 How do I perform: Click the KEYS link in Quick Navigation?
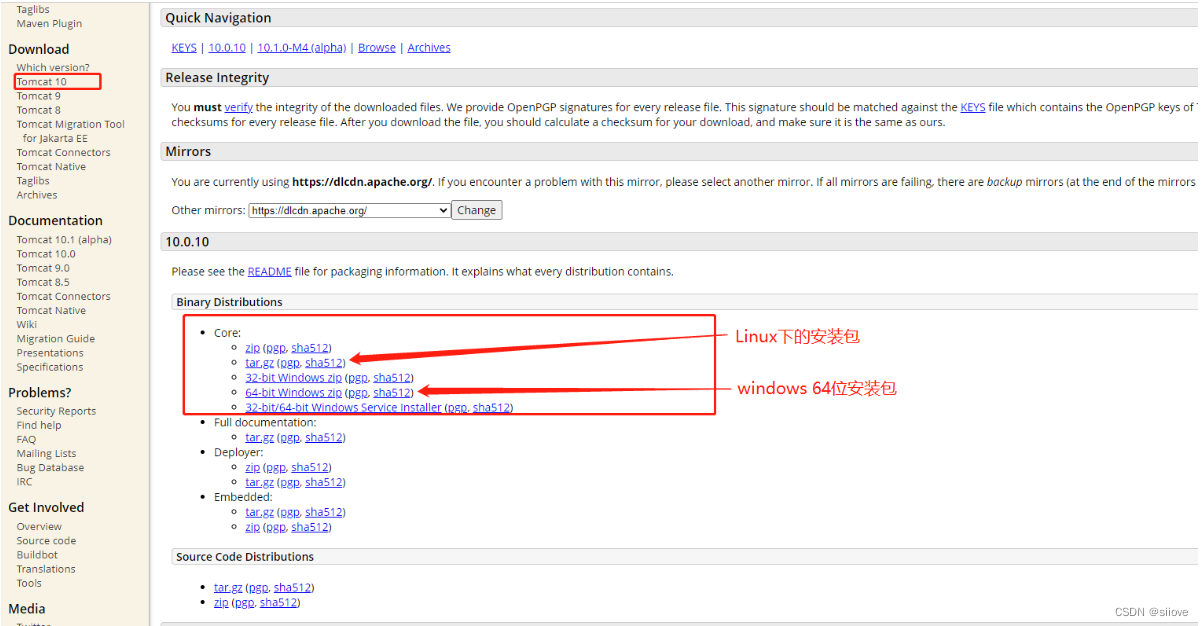pyautogui.click(x=184, y=48)
